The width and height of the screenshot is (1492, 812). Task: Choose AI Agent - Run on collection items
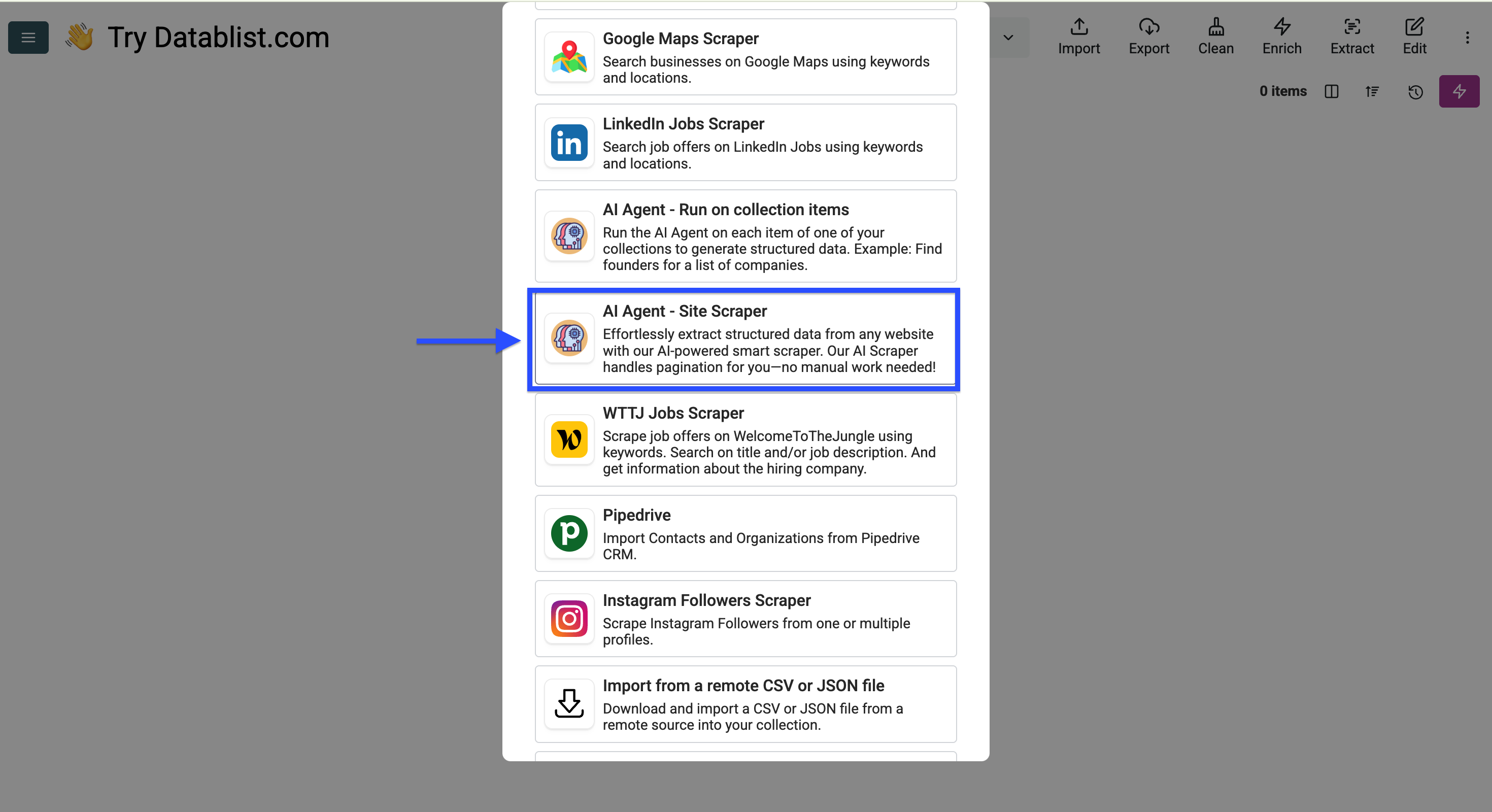pyautogui.click(x=745, y=235)
